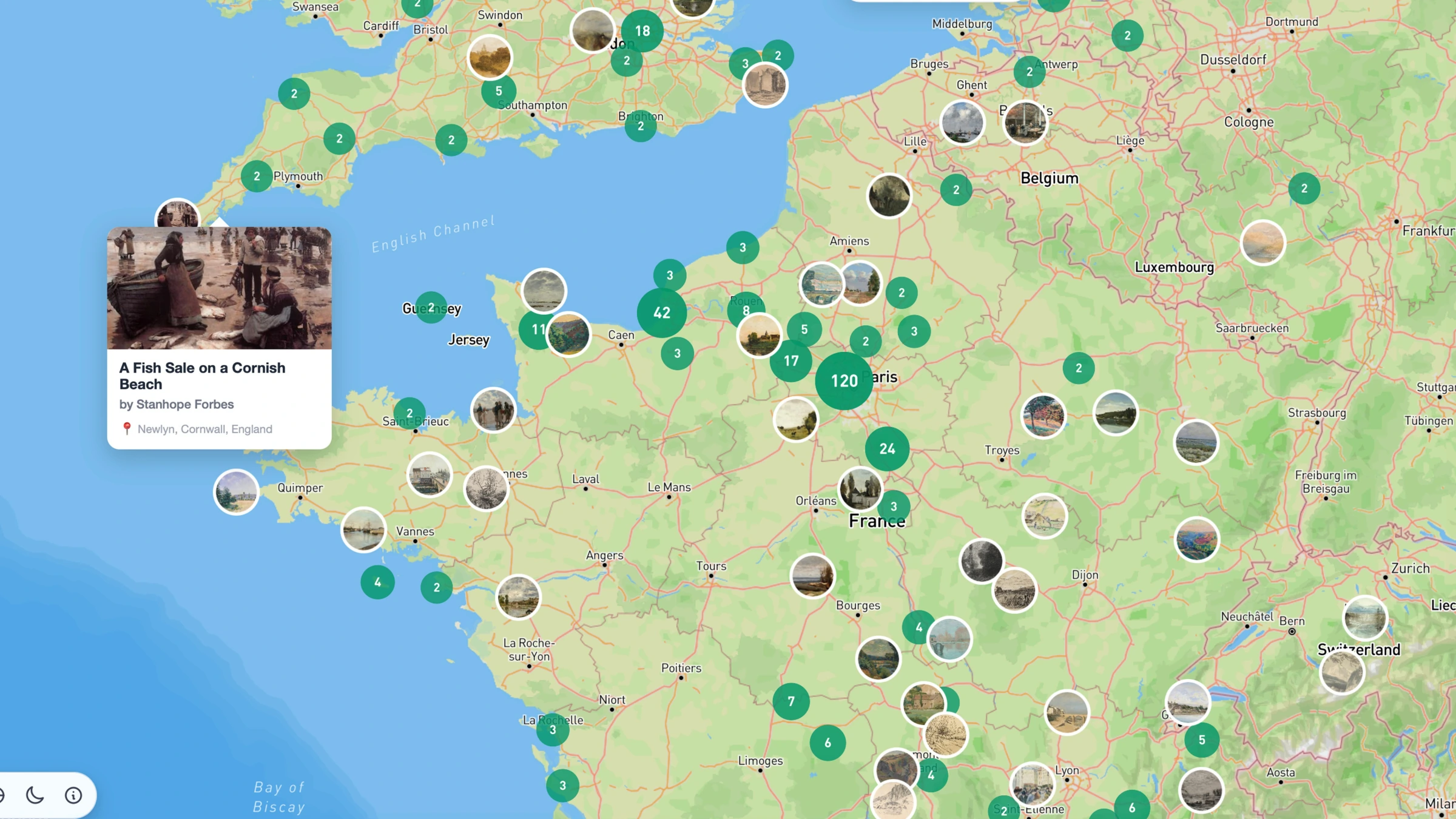Expand the 5 cluster above Southampton

click(x=499, y=91)
